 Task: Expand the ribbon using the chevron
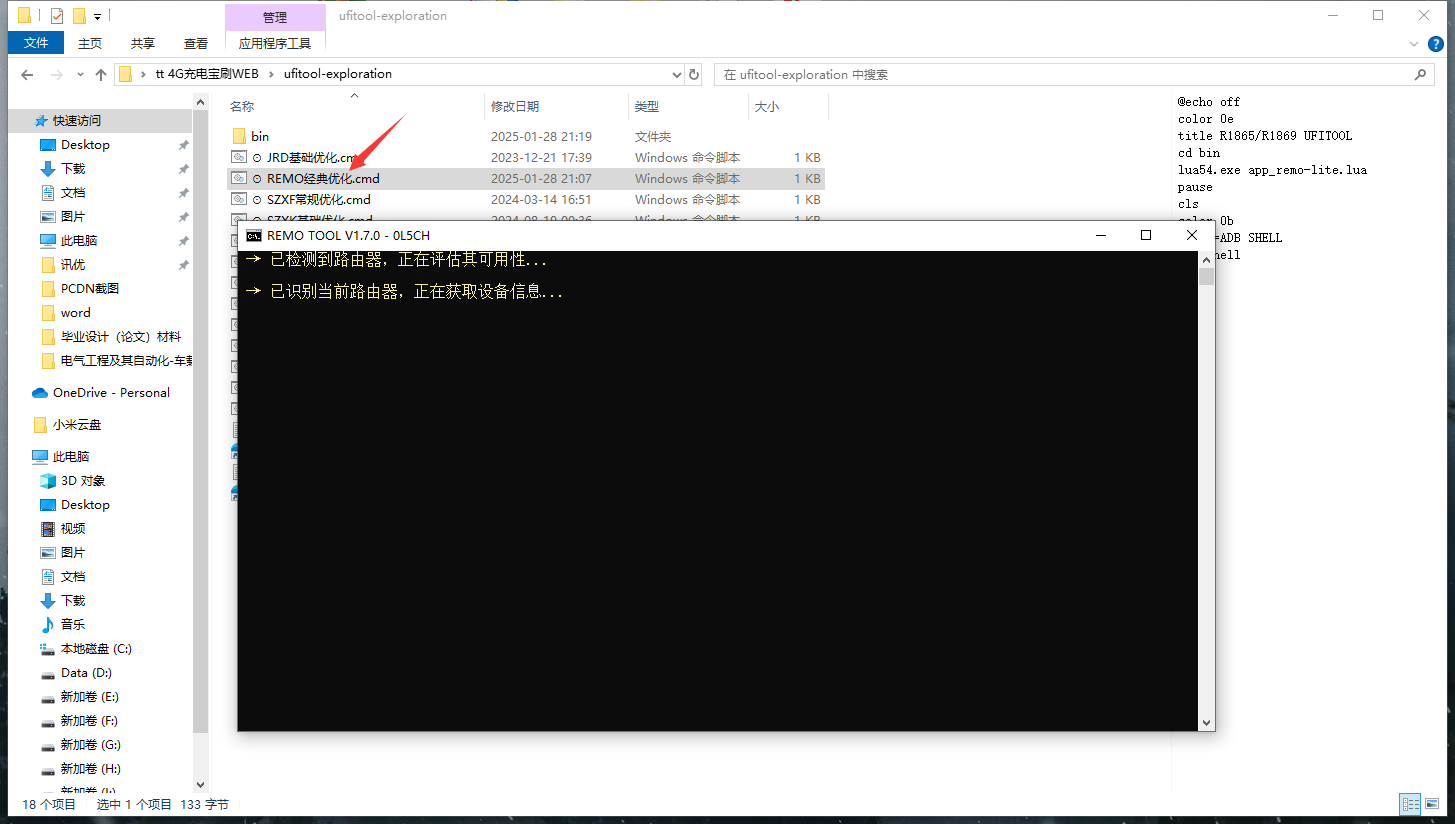pyautogui.click(x=1413, y=44)
